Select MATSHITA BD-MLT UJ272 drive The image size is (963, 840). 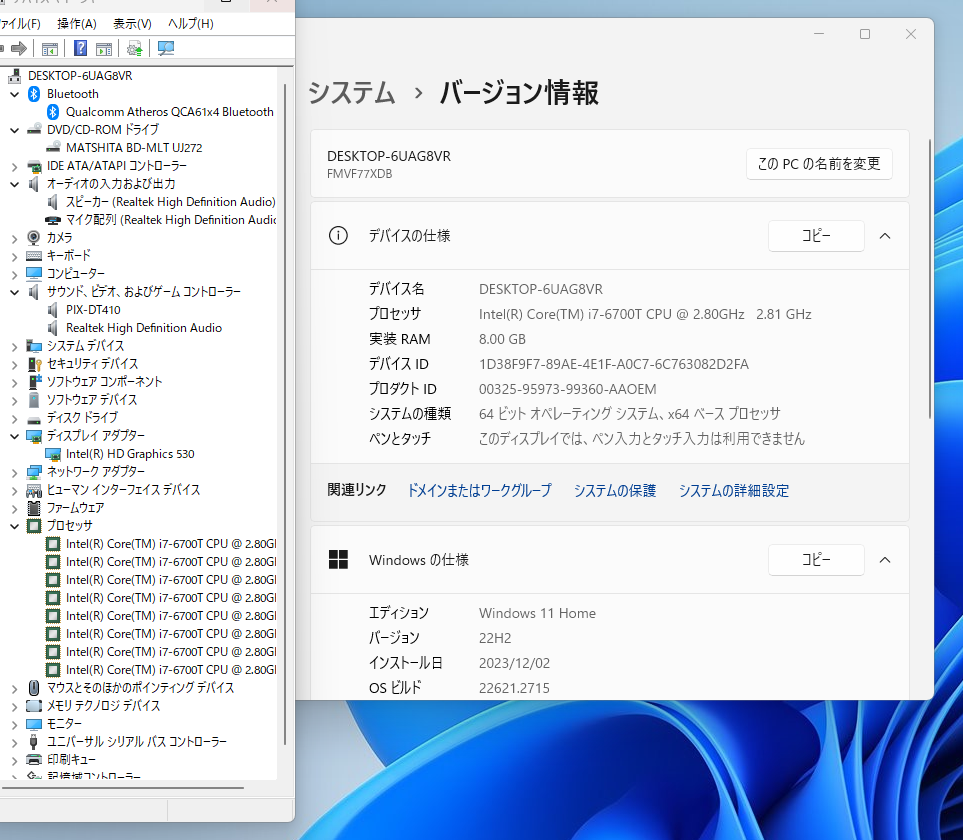pos(134,147)
